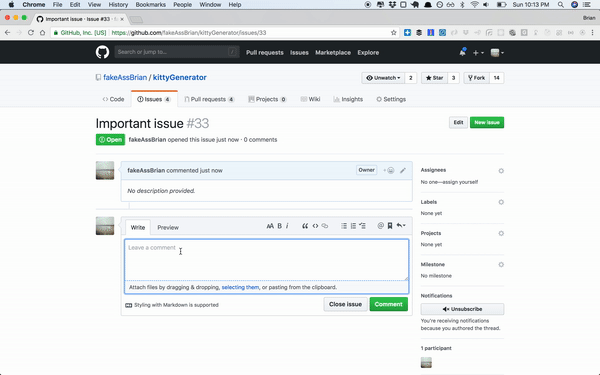Focus the Leave a comment text area
This screenshot has width=600, height=375.
coord(267,260)
